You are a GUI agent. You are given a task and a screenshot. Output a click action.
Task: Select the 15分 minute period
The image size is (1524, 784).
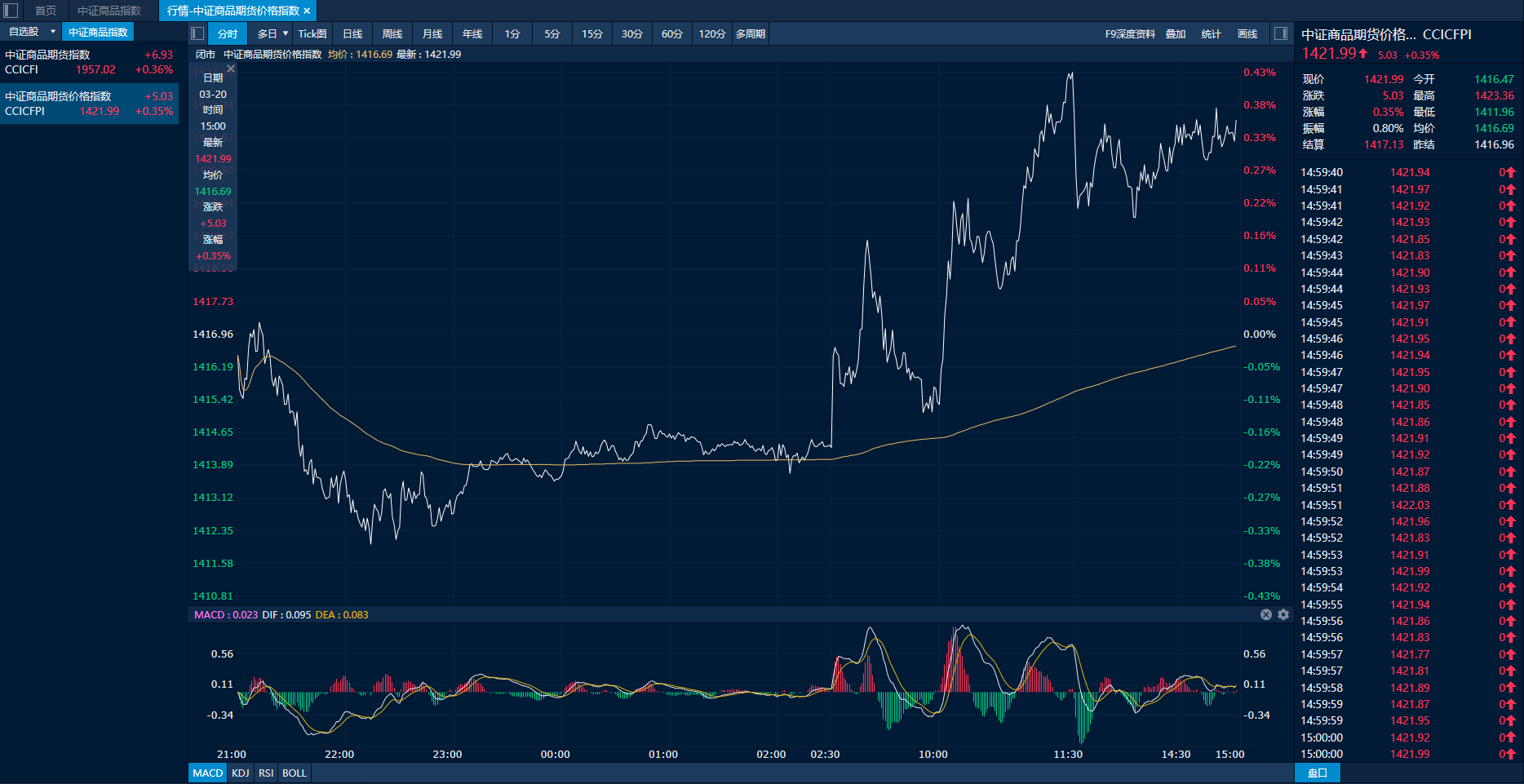tap(592, 33)
